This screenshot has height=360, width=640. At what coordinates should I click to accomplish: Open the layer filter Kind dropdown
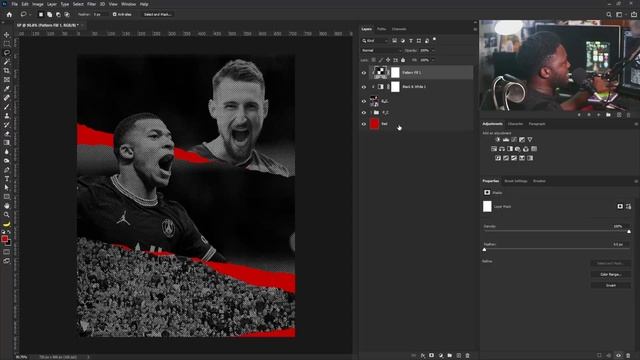[375, 41]
